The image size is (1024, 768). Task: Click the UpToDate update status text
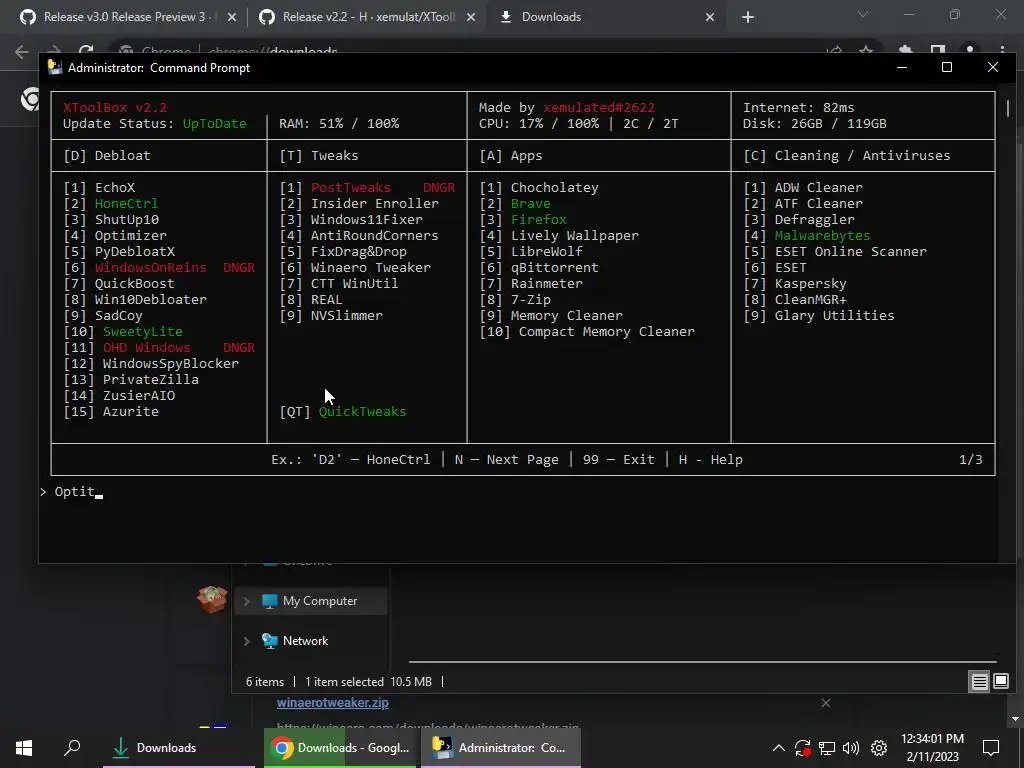pos(214,123)
